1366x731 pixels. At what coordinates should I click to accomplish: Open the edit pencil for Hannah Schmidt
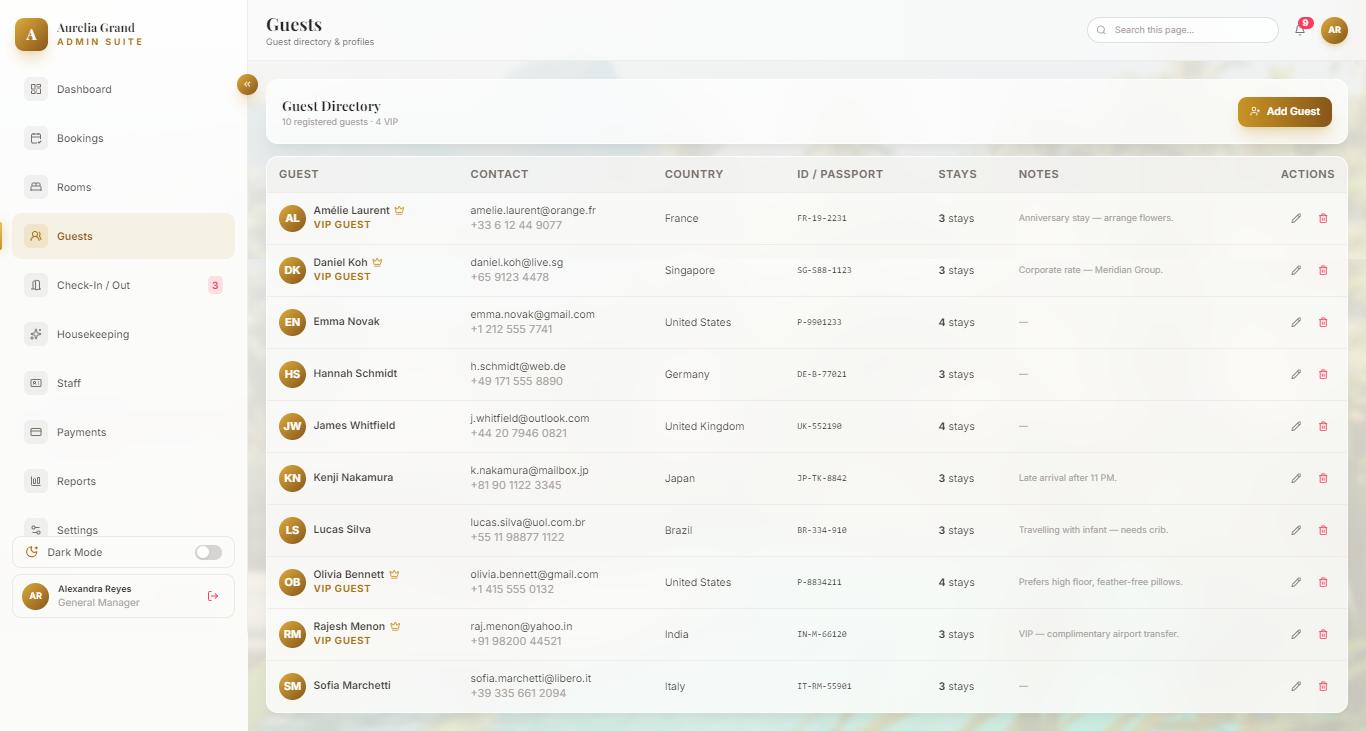(x=1296, y=374)
